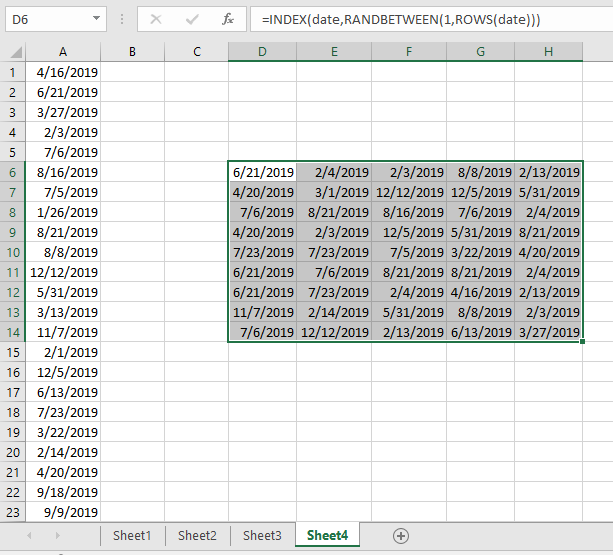This screenshot has height=555, width=613.
Task: Switch to the Sheet1 tab
Action: coord(132,535)
